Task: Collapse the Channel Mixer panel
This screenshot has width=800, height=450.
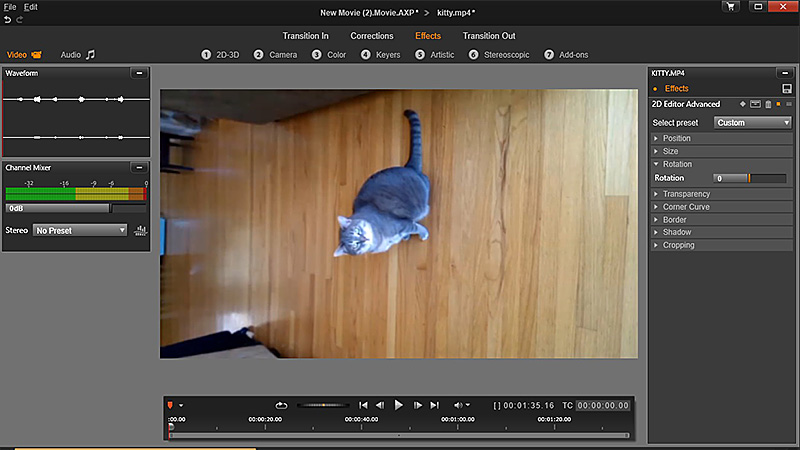Action: [x=139, y=167]
